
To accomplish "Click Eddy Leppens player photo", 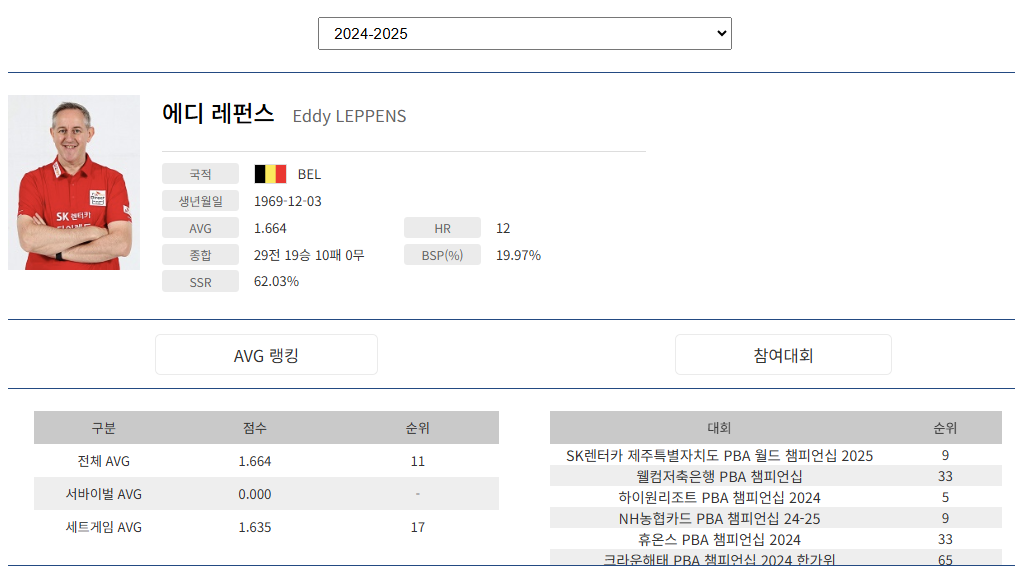I will (74, 183).
